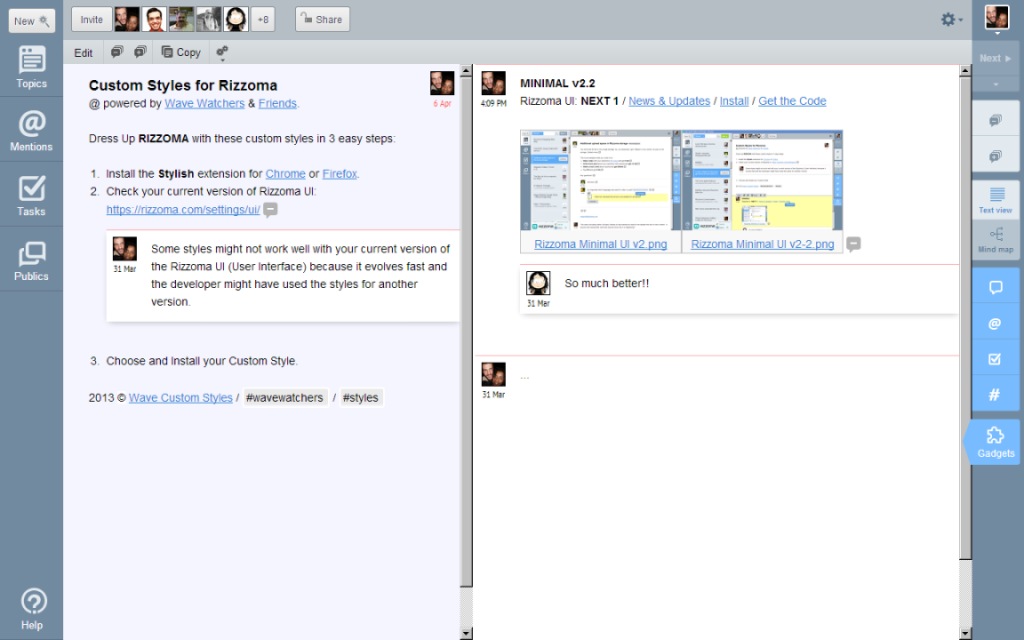Image resolution: width=1024 pixels, height=640 pixels.
Task: Click the Copy toolbar button
Action: (x=181, y=52)
